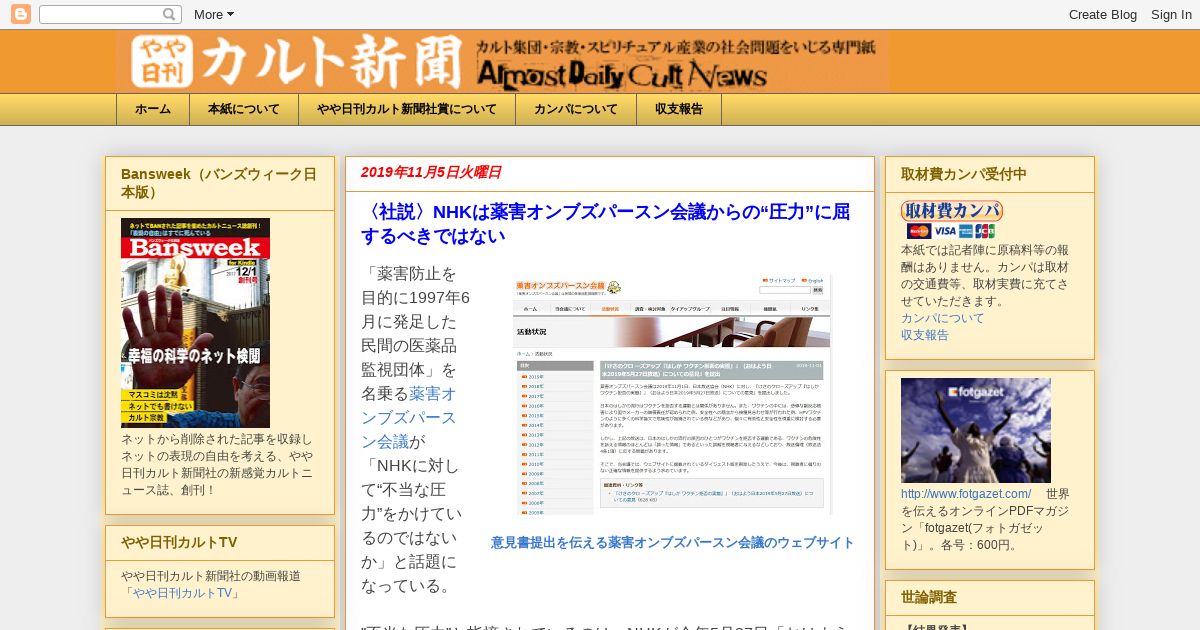Click Create Blog link
This screenshot has height=630, width=1200.
click(1103, 14)
